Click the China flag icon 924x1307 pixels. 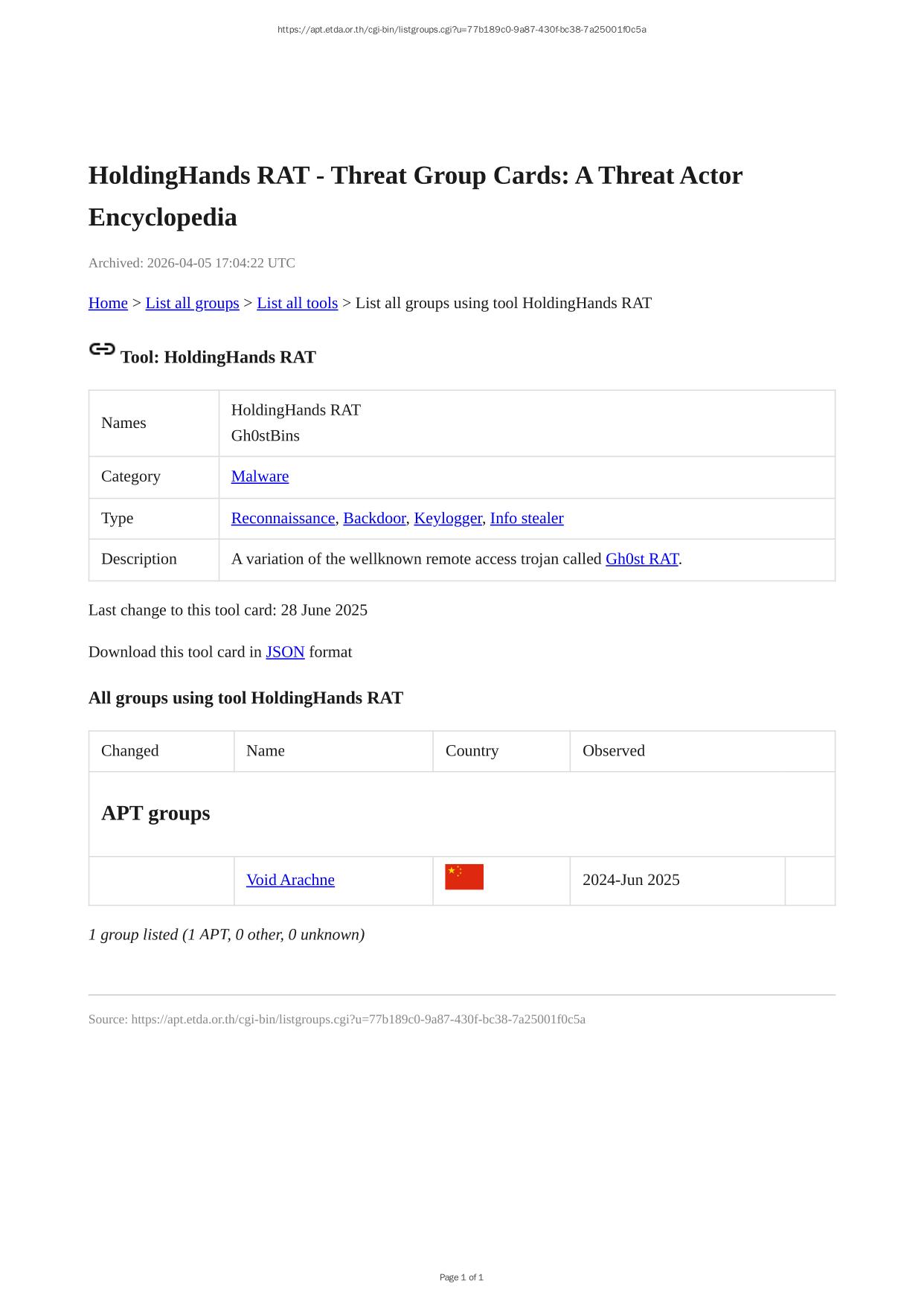coord(464,877)
